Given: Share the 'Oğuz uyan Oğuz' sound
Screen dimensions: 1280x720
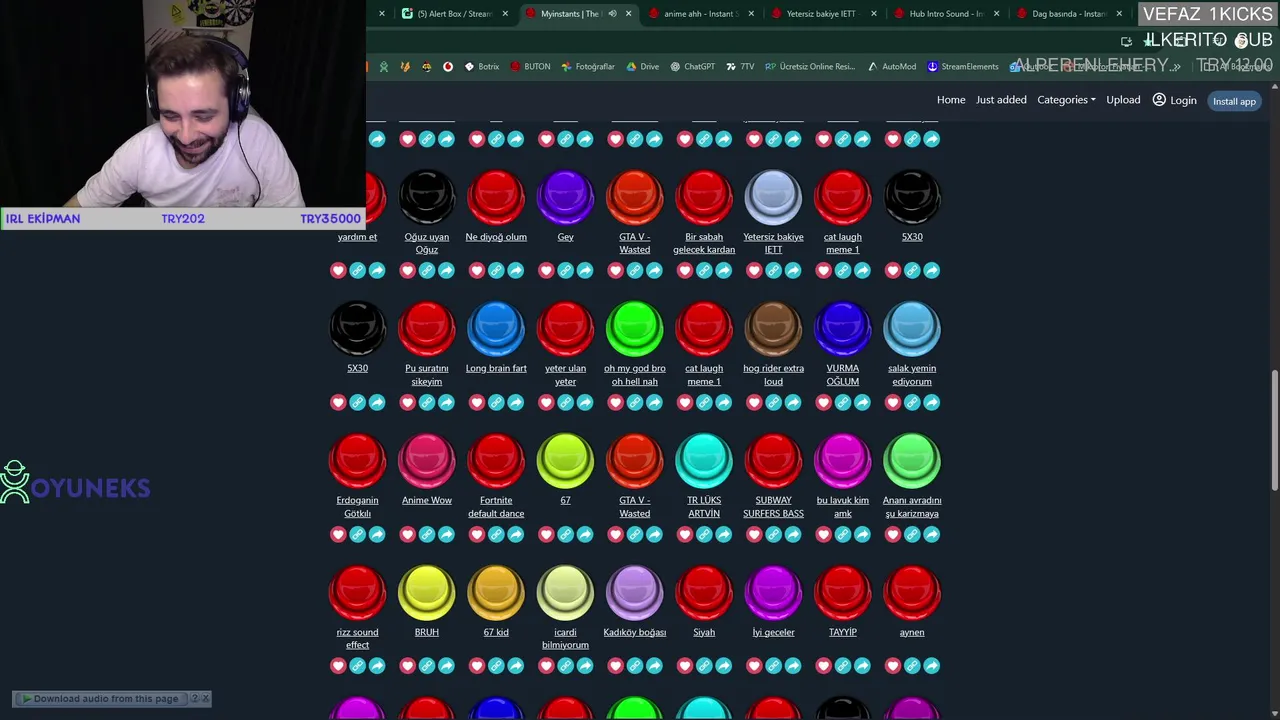Looking at the screenshot, I should [446, 270].
